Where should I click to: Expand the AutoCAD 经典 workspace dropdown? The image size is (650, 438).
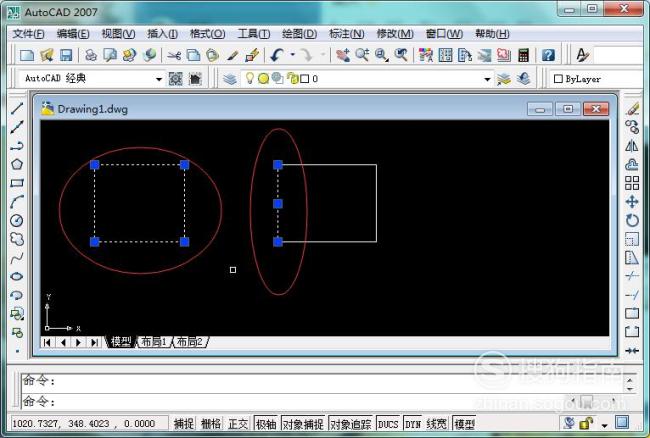pos(159,79)
